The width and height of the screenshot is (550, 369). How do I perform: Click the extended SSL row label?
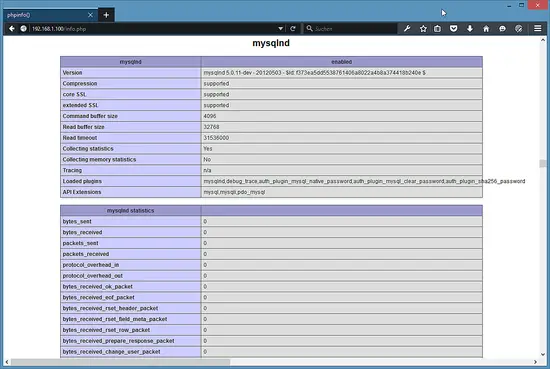[80, 105]
